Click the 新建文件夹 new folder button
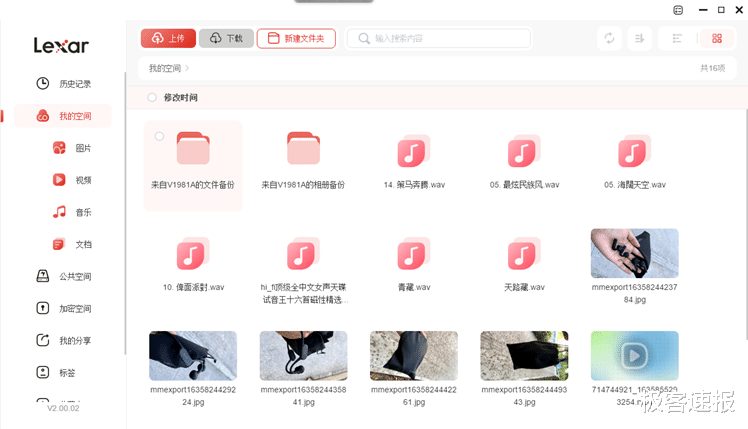Image resolution: width=748 pixels, height=429 pixels. tap(296, 38)
